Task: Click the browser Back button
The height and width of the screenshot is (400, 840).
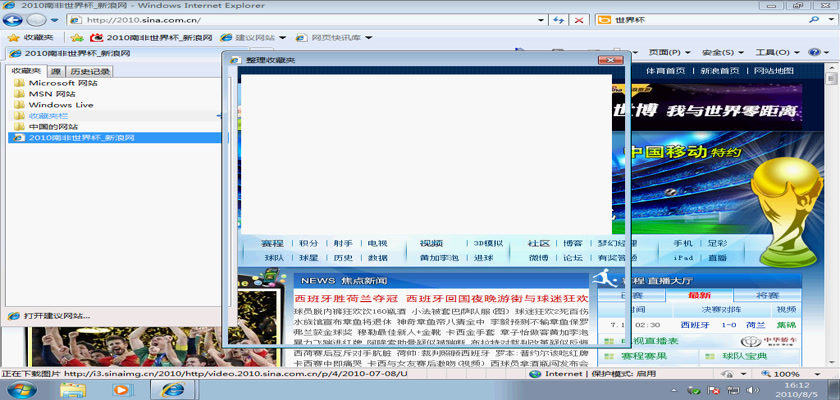Action: 13,20
